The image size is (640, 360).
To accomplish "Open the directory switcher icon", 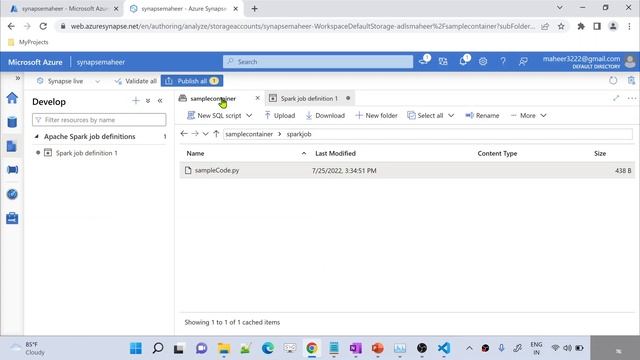I will pyautogui.click(x=443, y=62).
